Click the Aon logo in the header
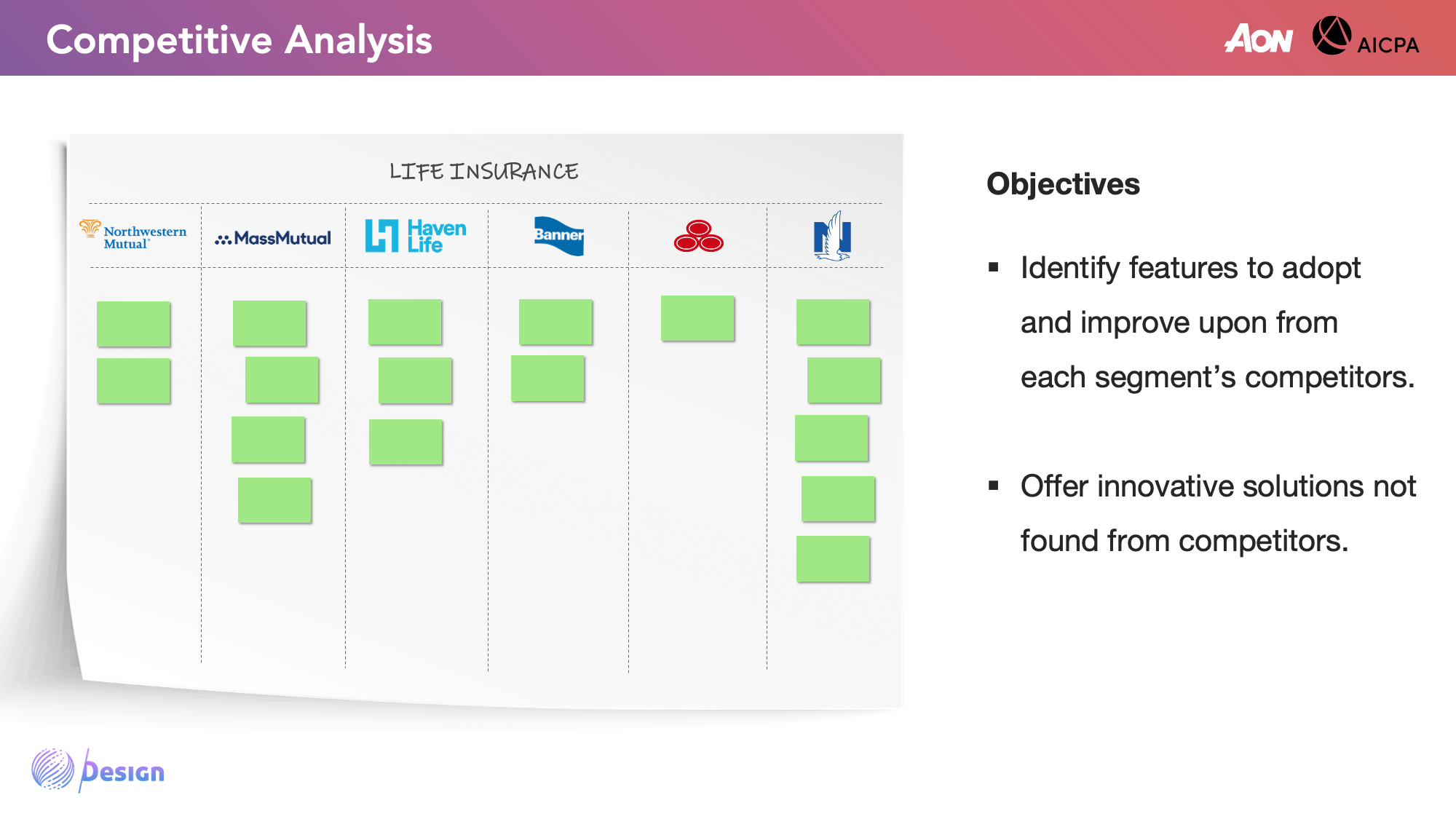This screenshot has width=1456, height=819. (x=1258, y=39)
